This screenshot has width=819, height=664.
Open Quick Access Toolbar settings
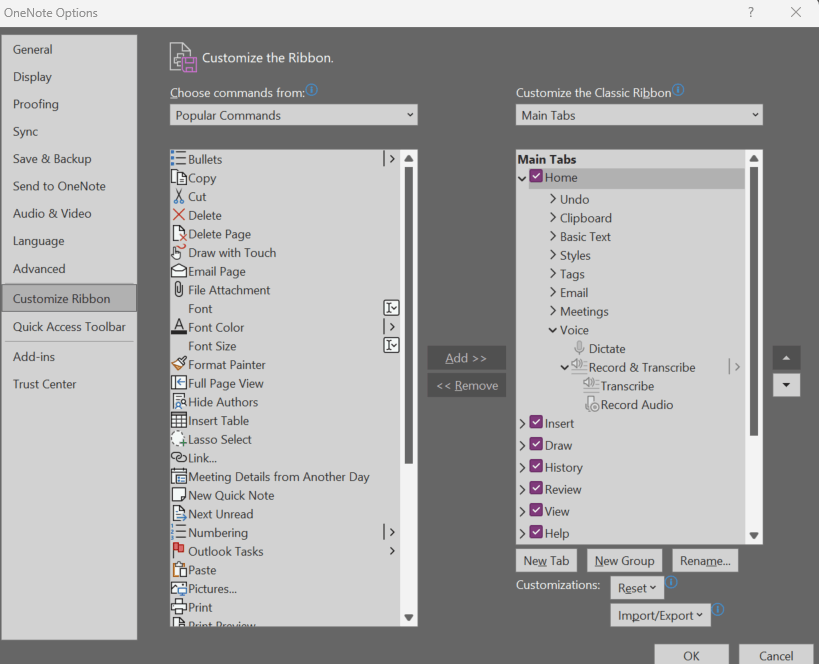pos(69,327)
